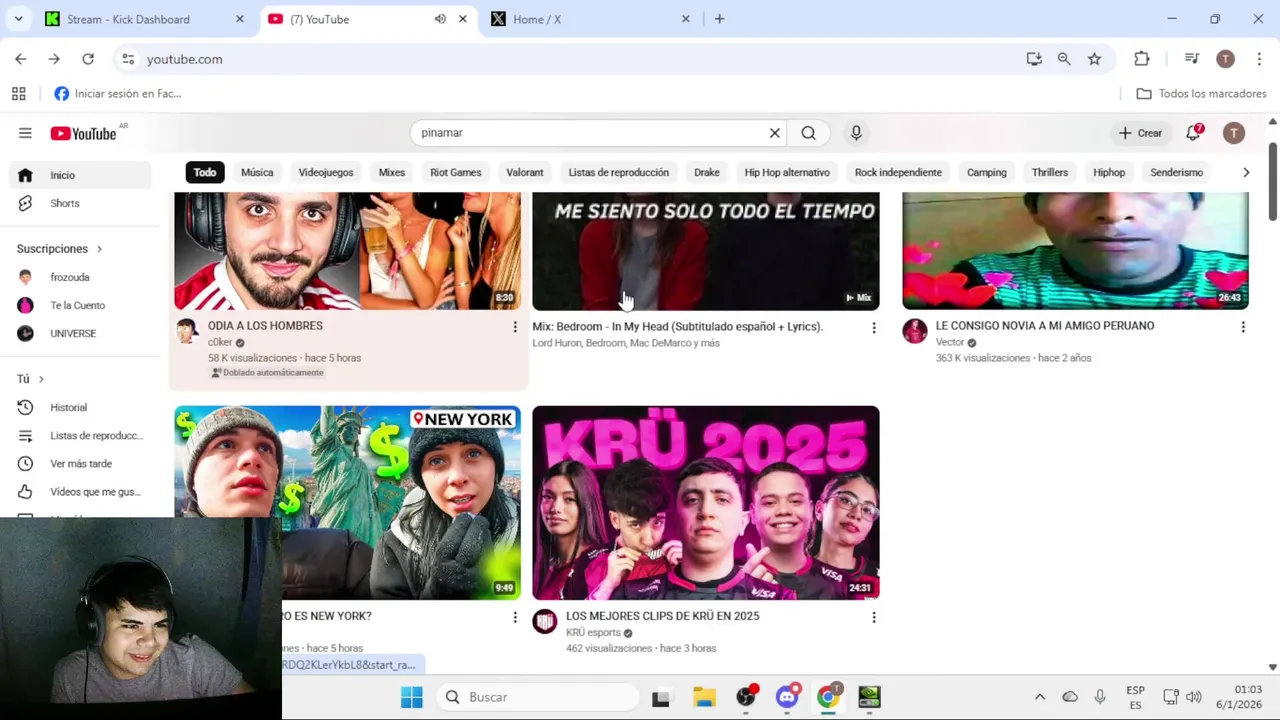Open Vector channel avatar

[x=915, y=332]
